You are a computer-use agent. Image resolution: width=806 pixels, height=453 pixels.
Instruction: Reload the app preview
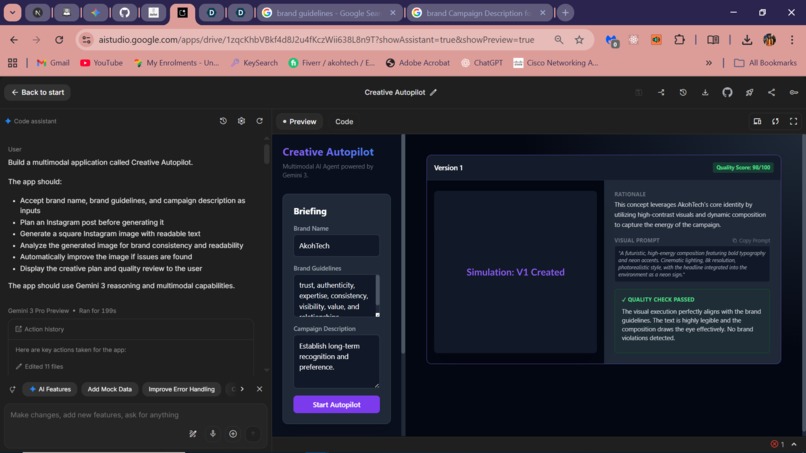(775, 121)
